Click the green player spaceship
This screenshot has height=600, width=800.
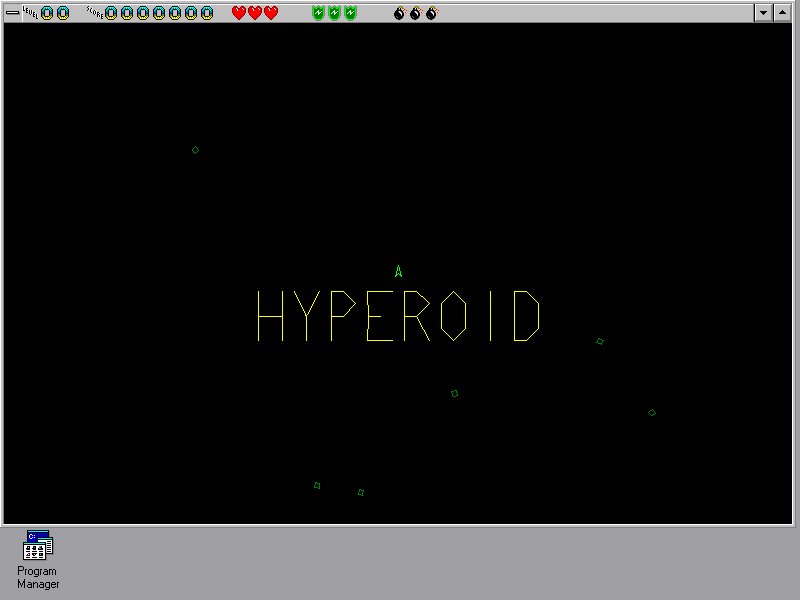(398, 271)
